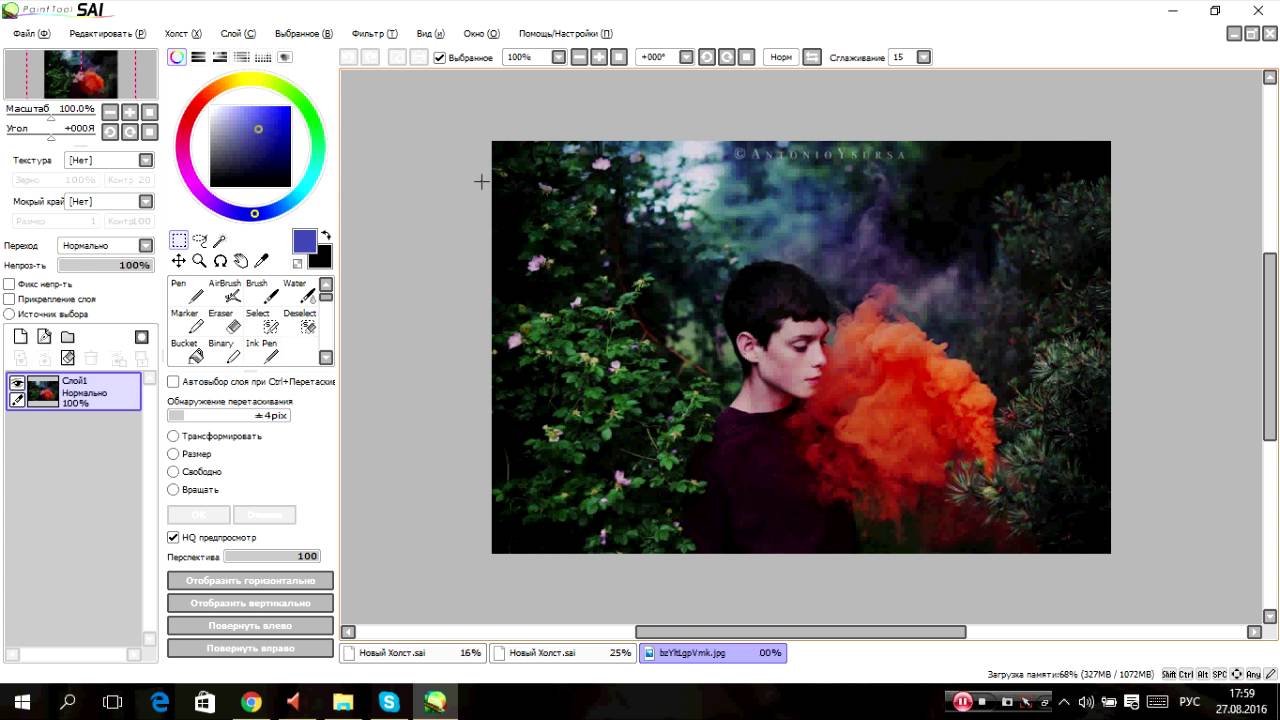This screenshot has height=720, width=1280.
Task: Activate the lasso selection tool
Action: 199,240
